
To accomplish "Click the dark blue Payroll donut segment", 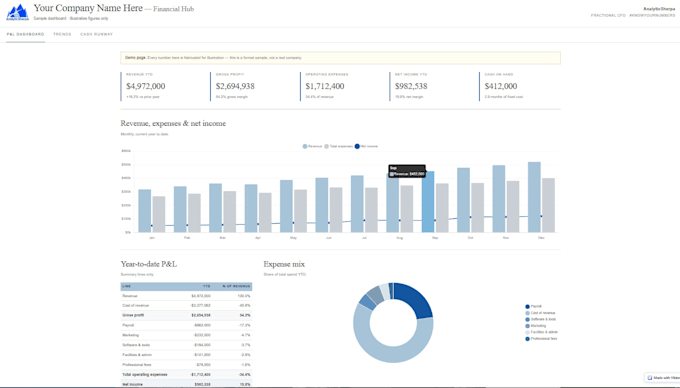I will [415, 299].
